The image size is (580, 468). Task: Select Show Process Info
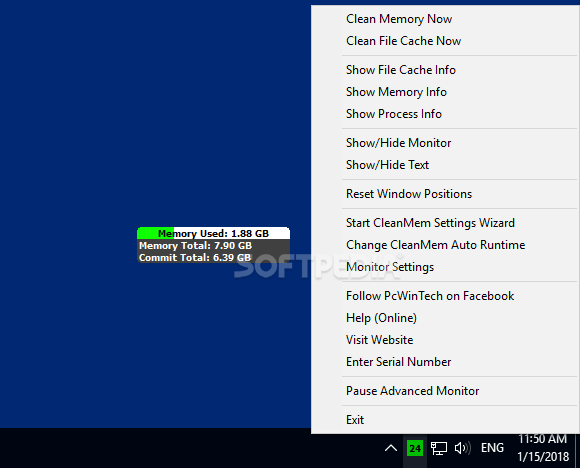[444, 114]
